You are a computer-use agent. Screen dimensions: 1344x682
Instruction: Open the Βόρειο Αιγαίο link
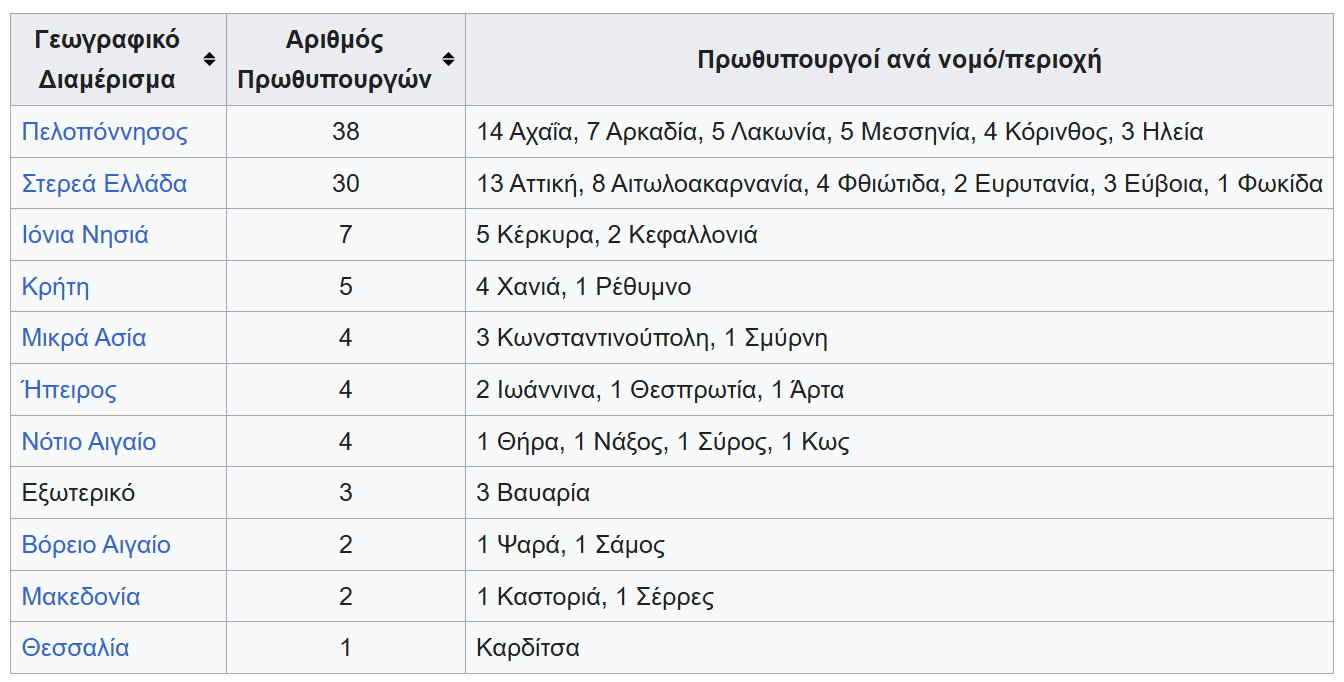click(x=96, y=545)
